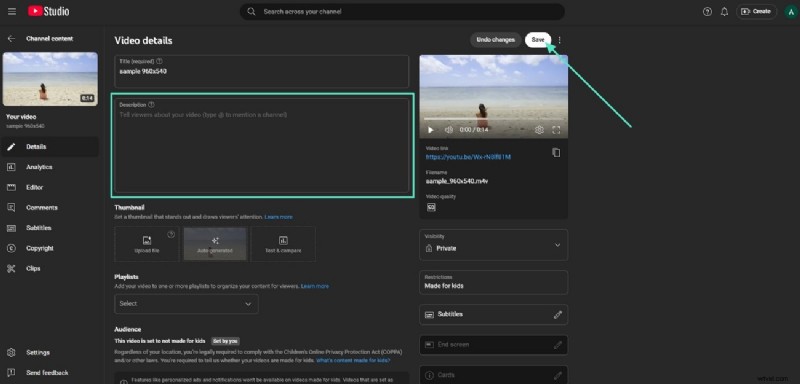
Task: Copy the video link icon
Action: coord(556,152)
